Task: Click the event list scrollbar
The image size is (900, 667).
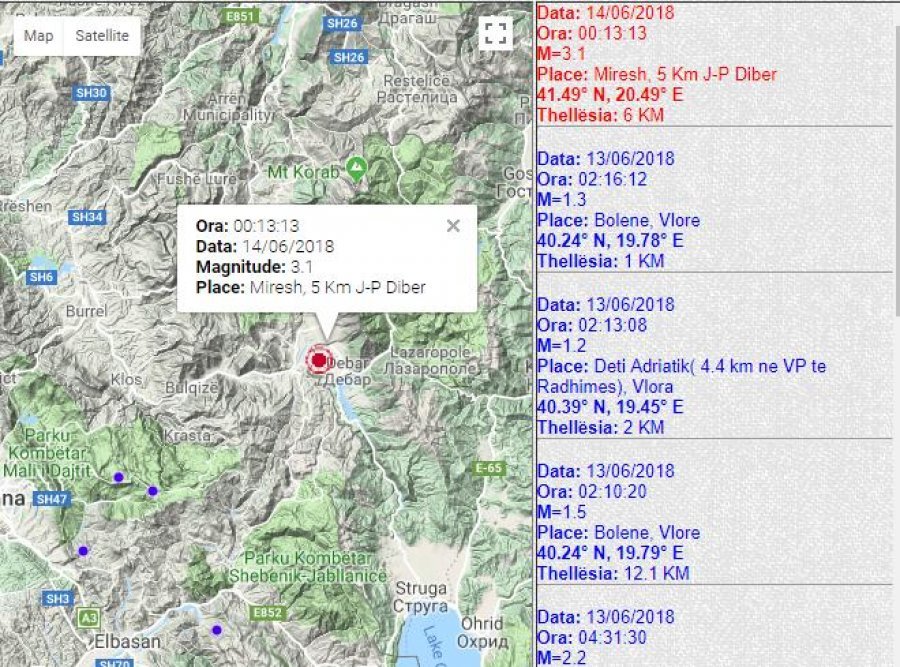Action: pos(894,150)
